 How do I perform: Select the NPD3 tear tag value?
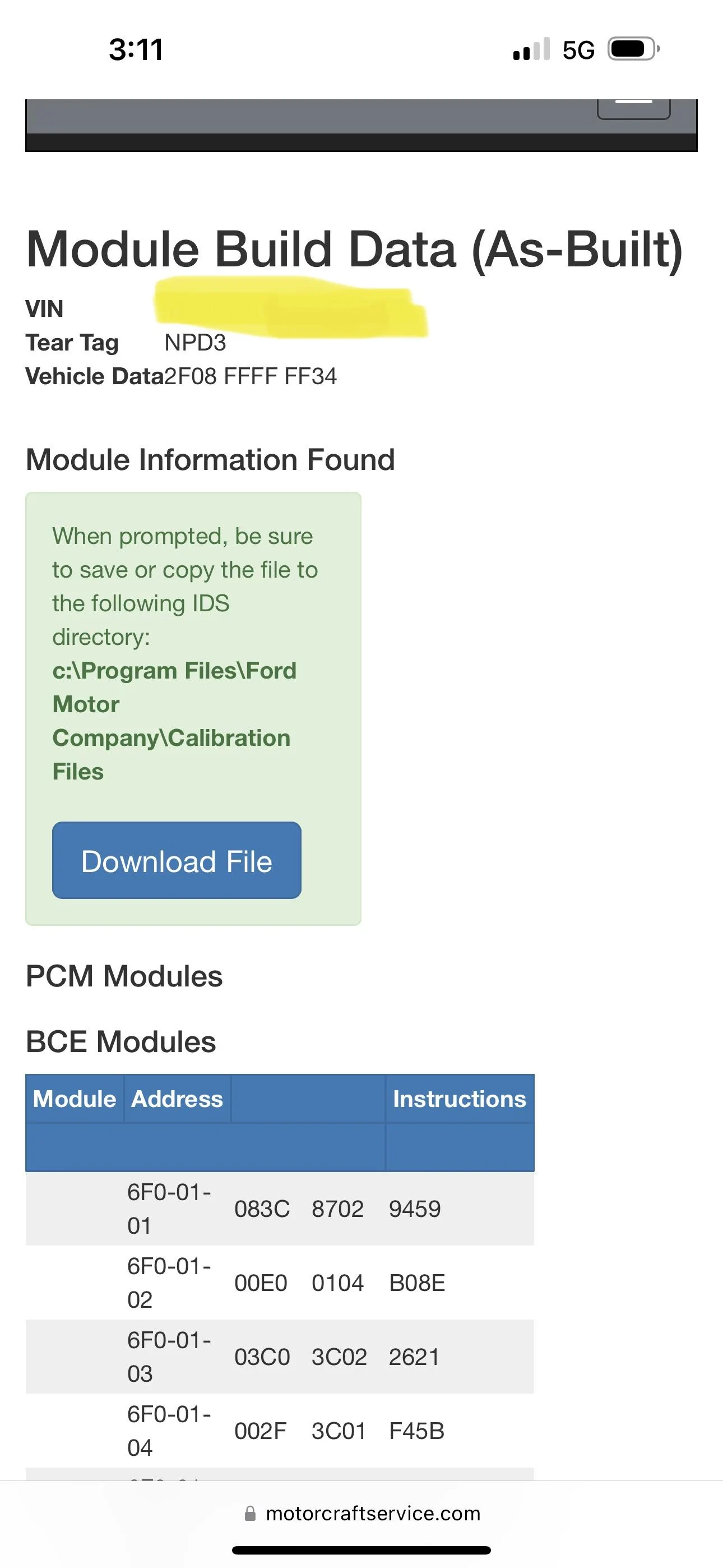point(196,343)
